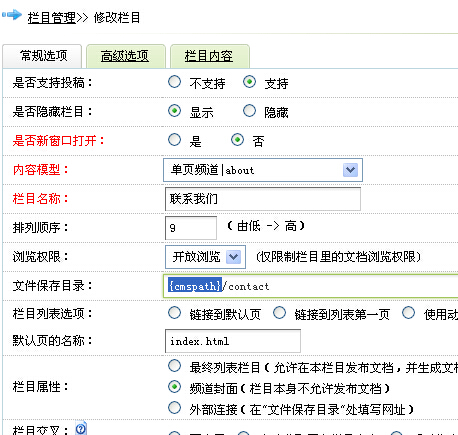Click the 默认页的名称 index.html field
Viewport: 458px width, 435px height.
[x=233, y=341]
